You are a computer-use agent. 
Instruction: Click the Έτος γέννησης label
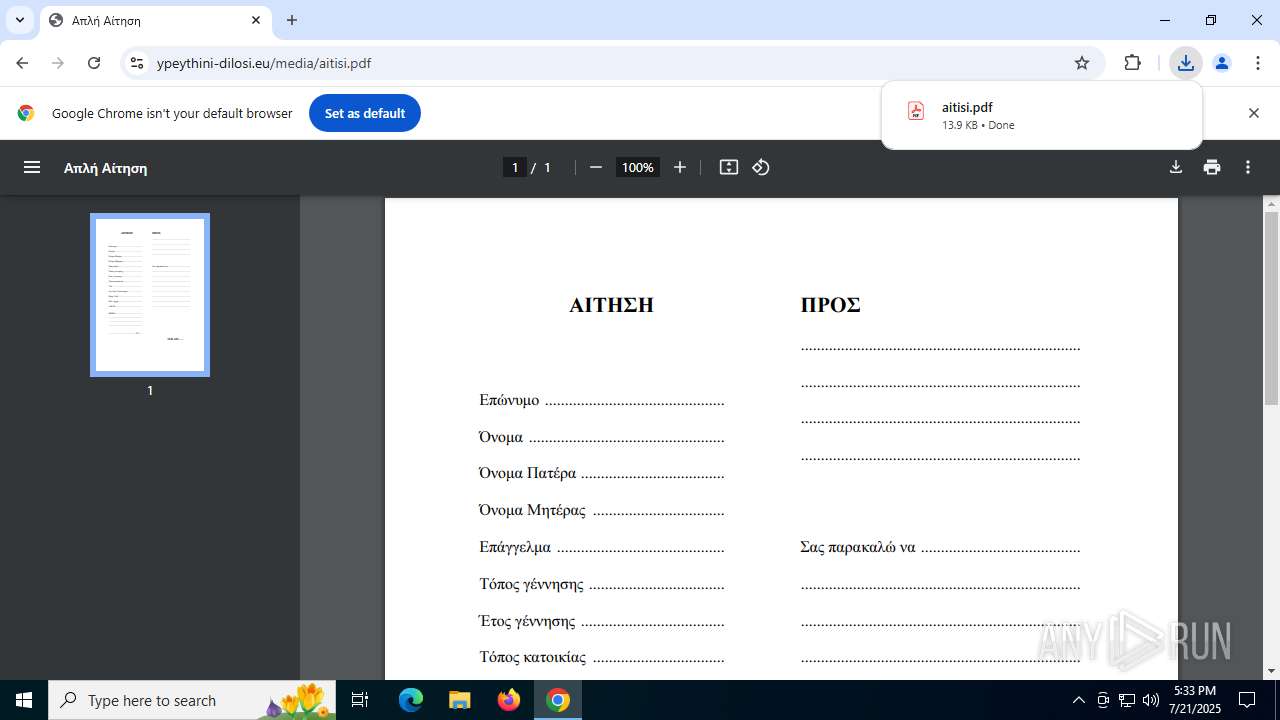click(x=527, y=621)
